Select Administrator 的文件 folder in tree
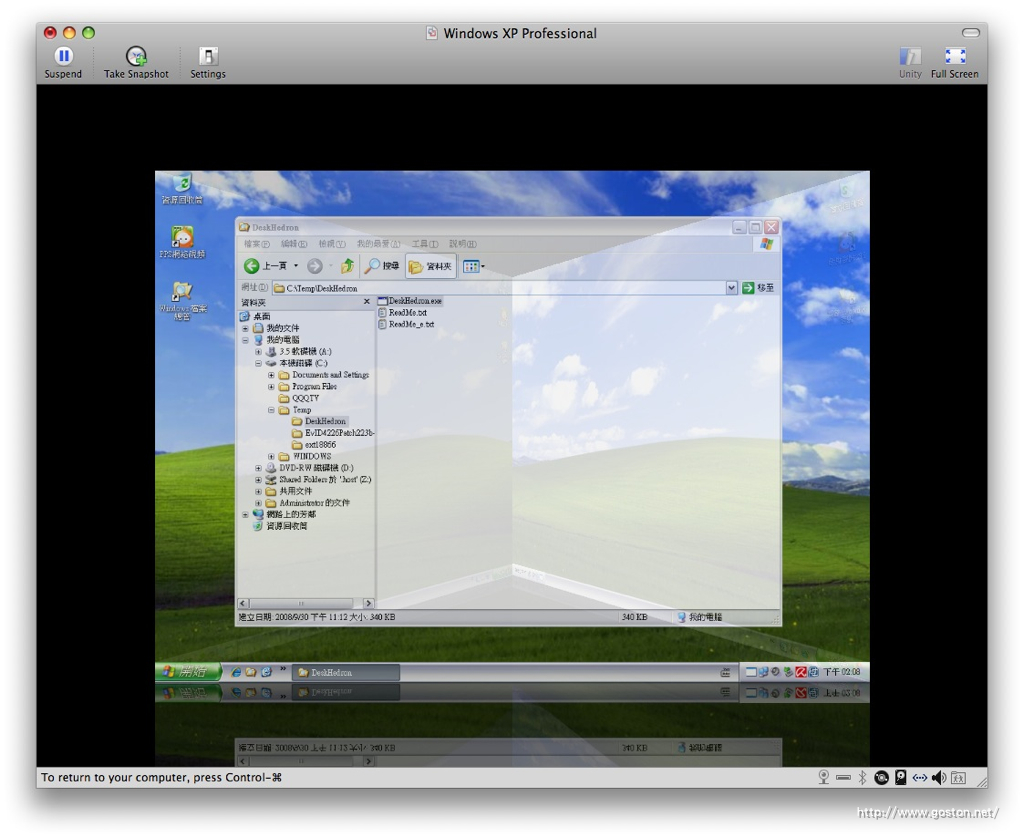Viewport: 1024px width, 838px height. 308,503
